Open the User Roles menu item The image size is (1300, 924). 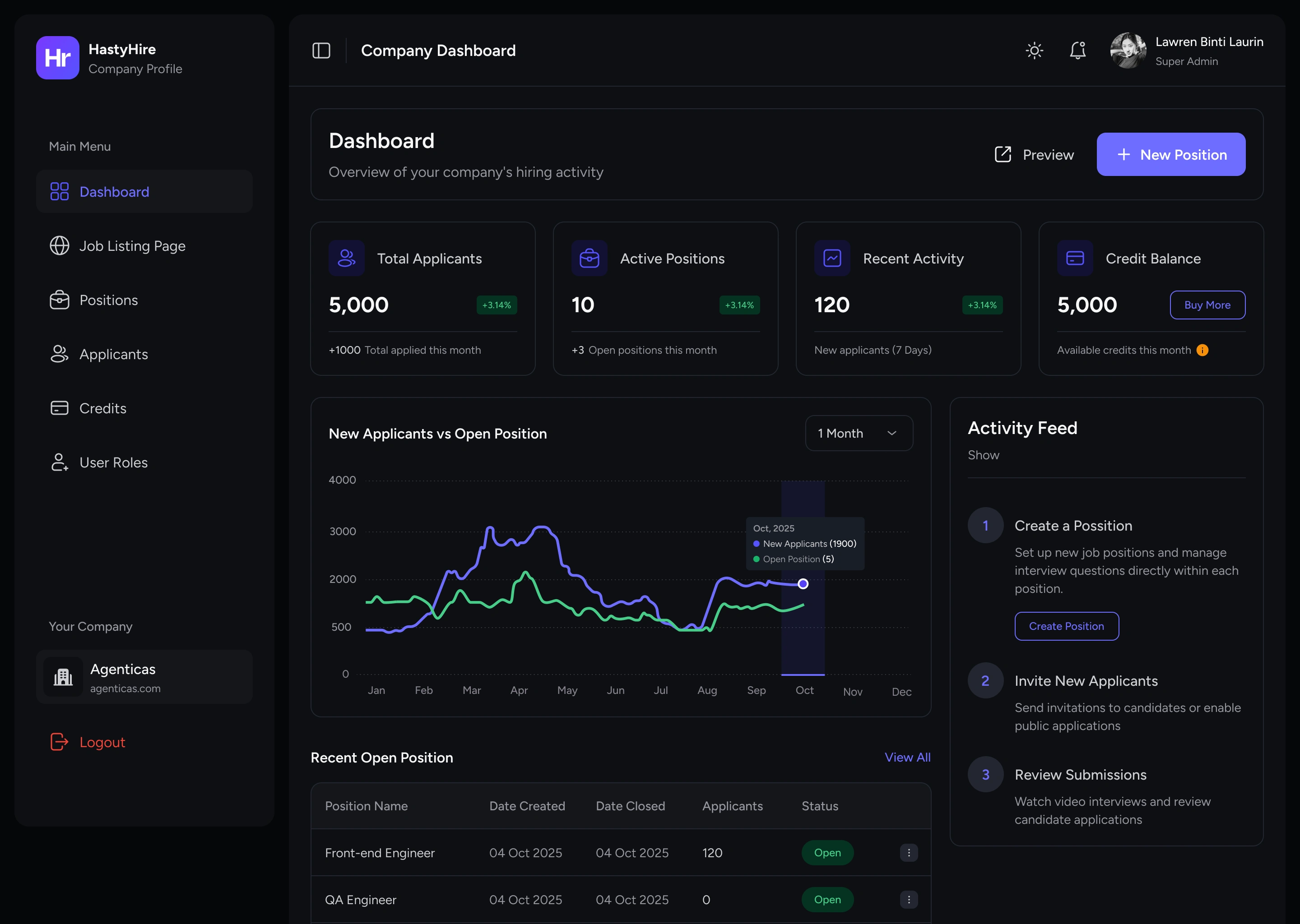coord(113,462)
